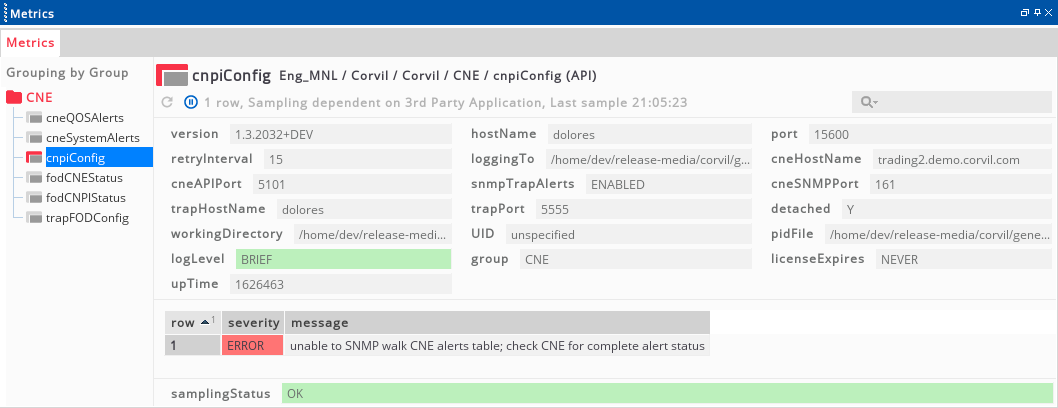
Task: Select cneSystemAlerts in the tree
Action: point(93,138)
